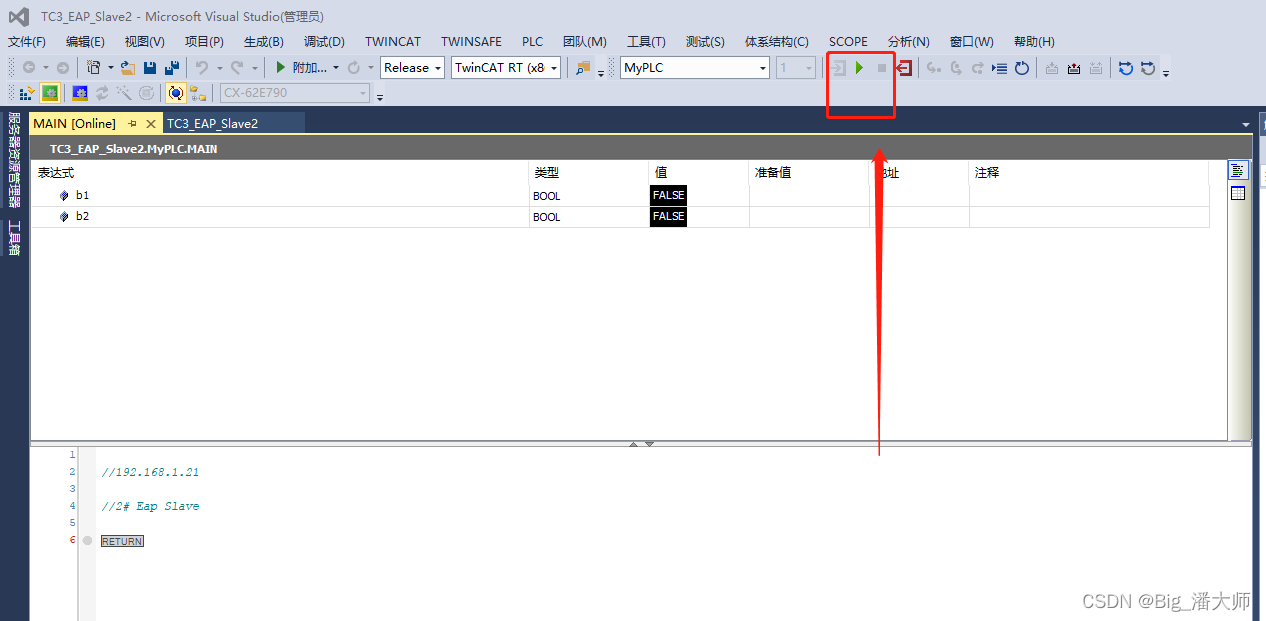Open the 服务器资源管理器 side panel
Image resolution: width=1266 pixels, height=621 pixels.
coord(14,159)
